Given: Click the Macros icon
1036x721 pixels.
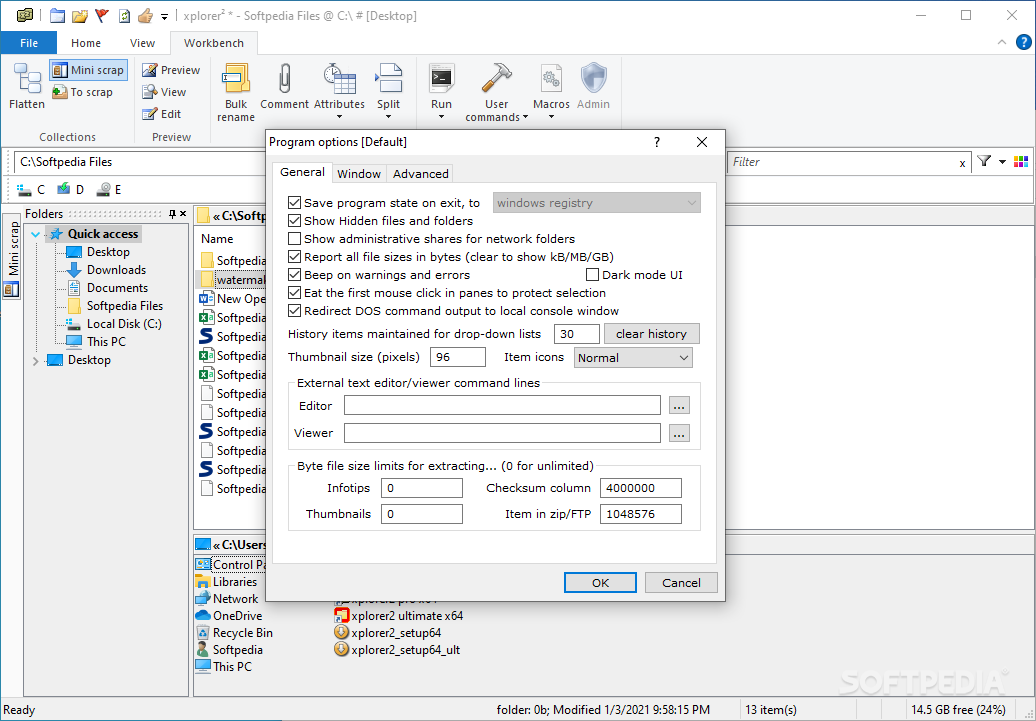Looking at the screenshot, I should tap(551, 79).
